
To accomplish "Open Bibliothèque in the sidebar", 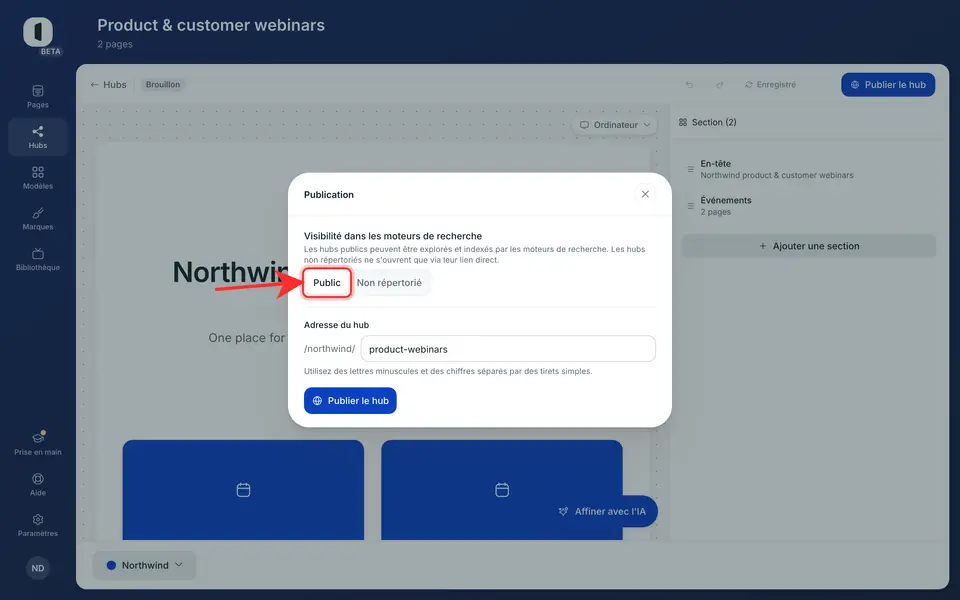I will tap(37, 259).
